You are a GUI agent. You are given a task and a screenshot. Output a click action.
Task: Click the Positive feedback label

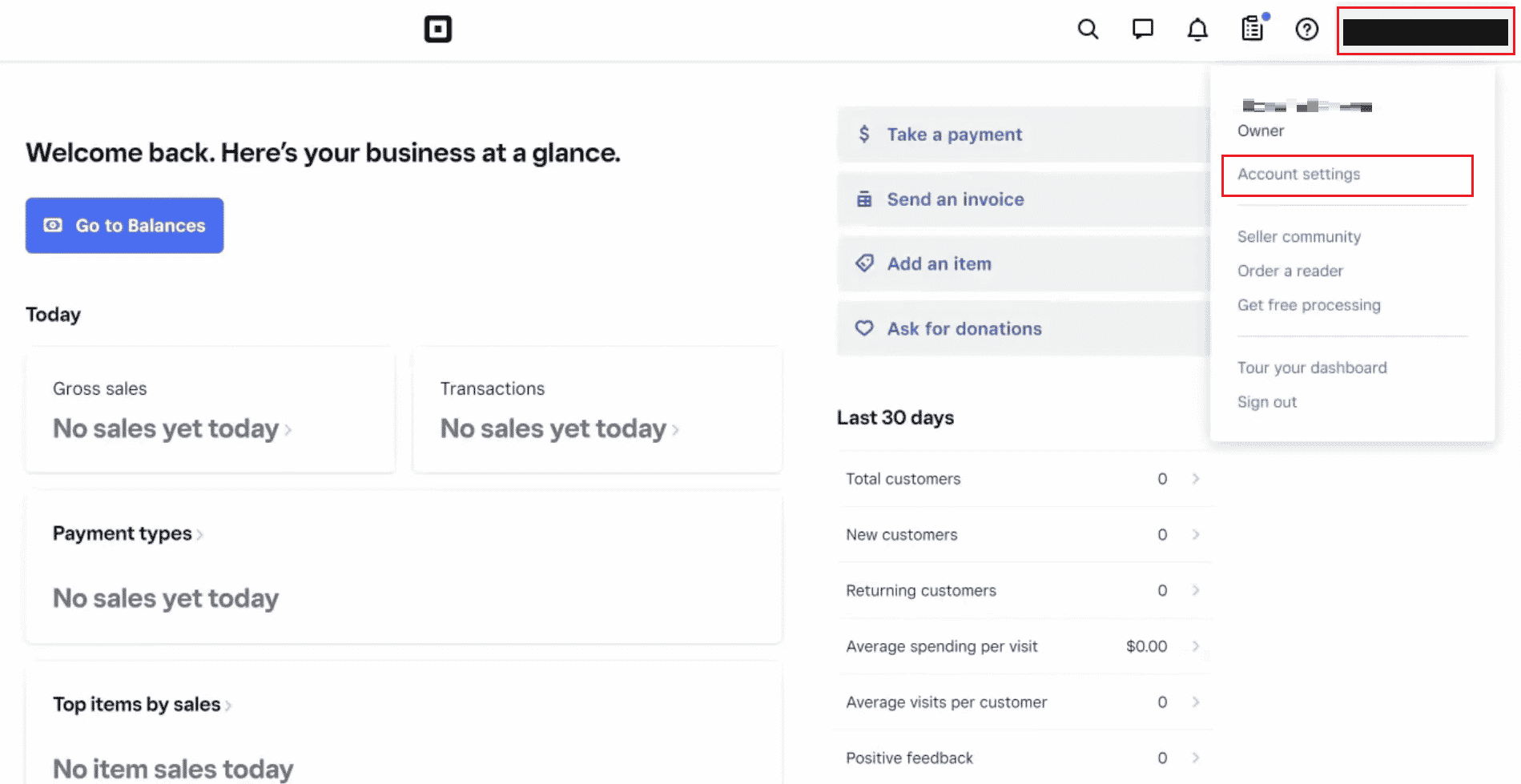point(910,758)
